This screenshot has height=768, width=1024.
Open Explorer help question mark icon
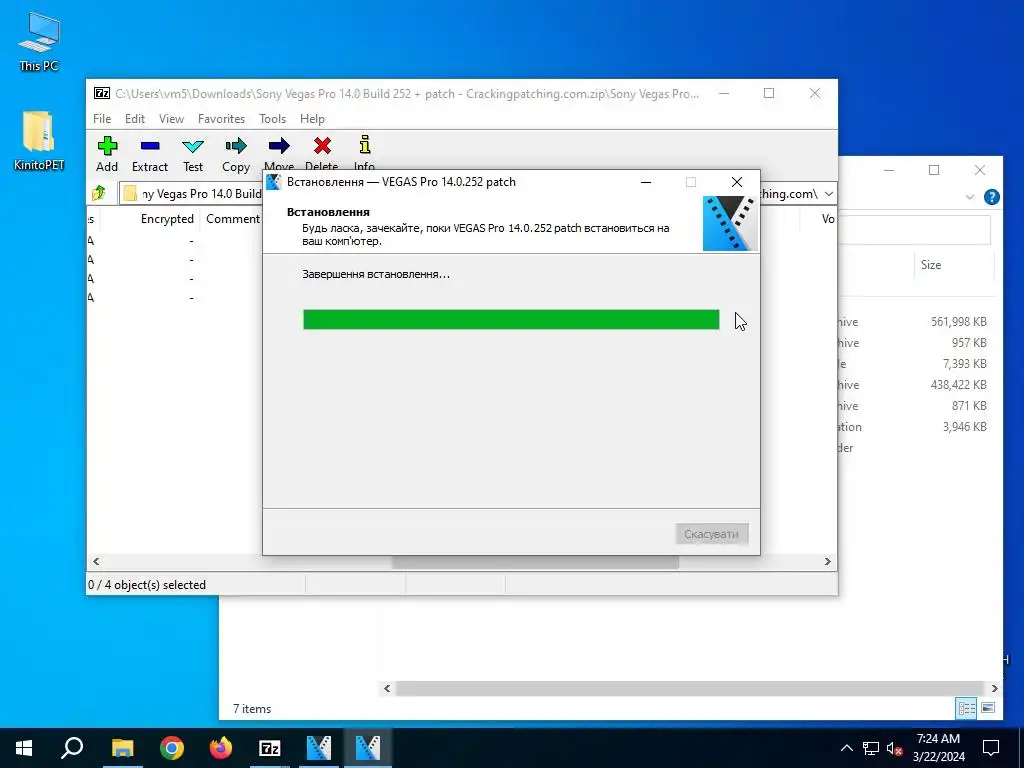(x=991, y=197)
